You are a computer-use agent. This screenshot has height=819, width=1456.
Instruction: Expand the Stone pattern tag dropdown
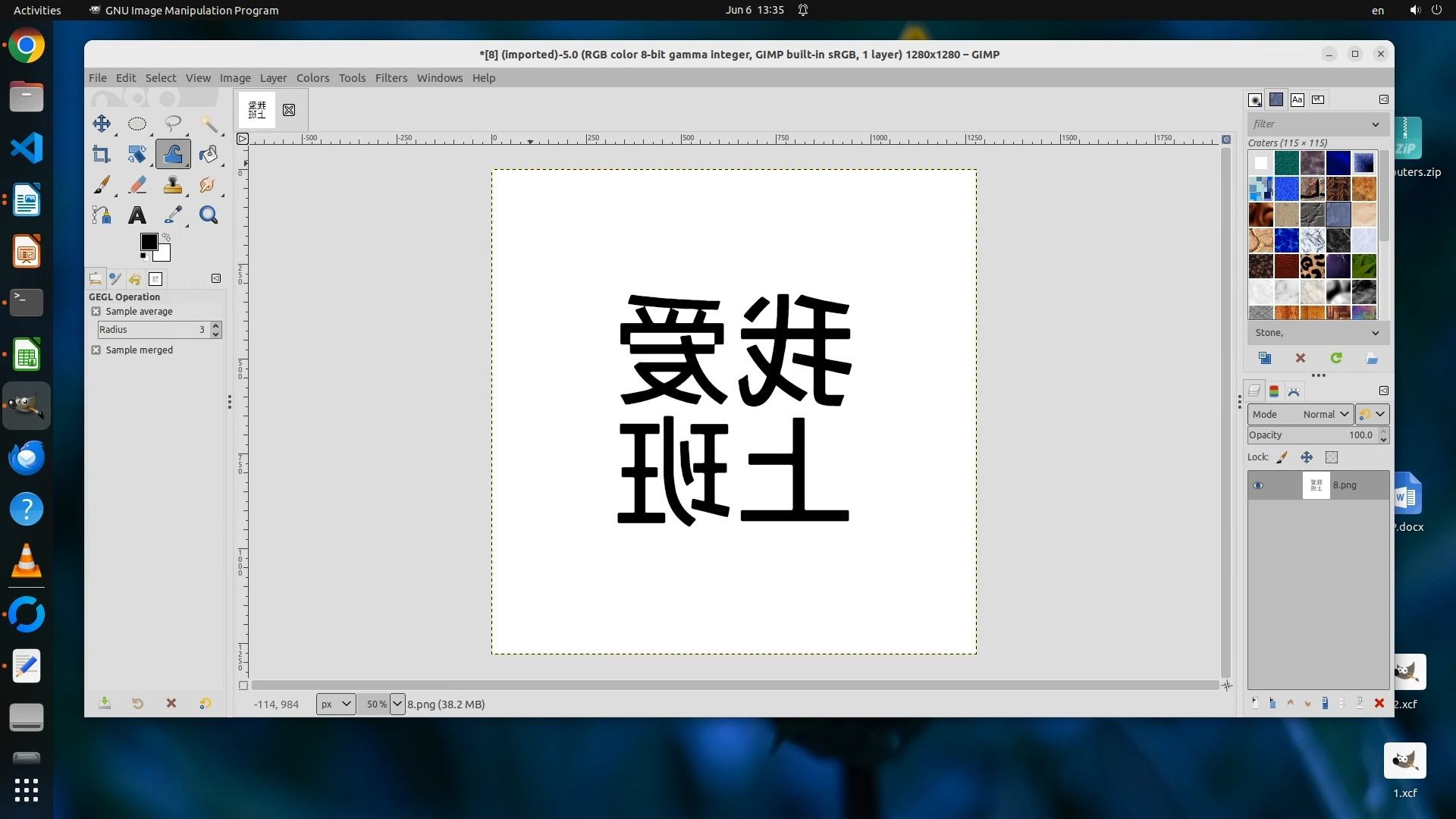tap(1375, 333)
